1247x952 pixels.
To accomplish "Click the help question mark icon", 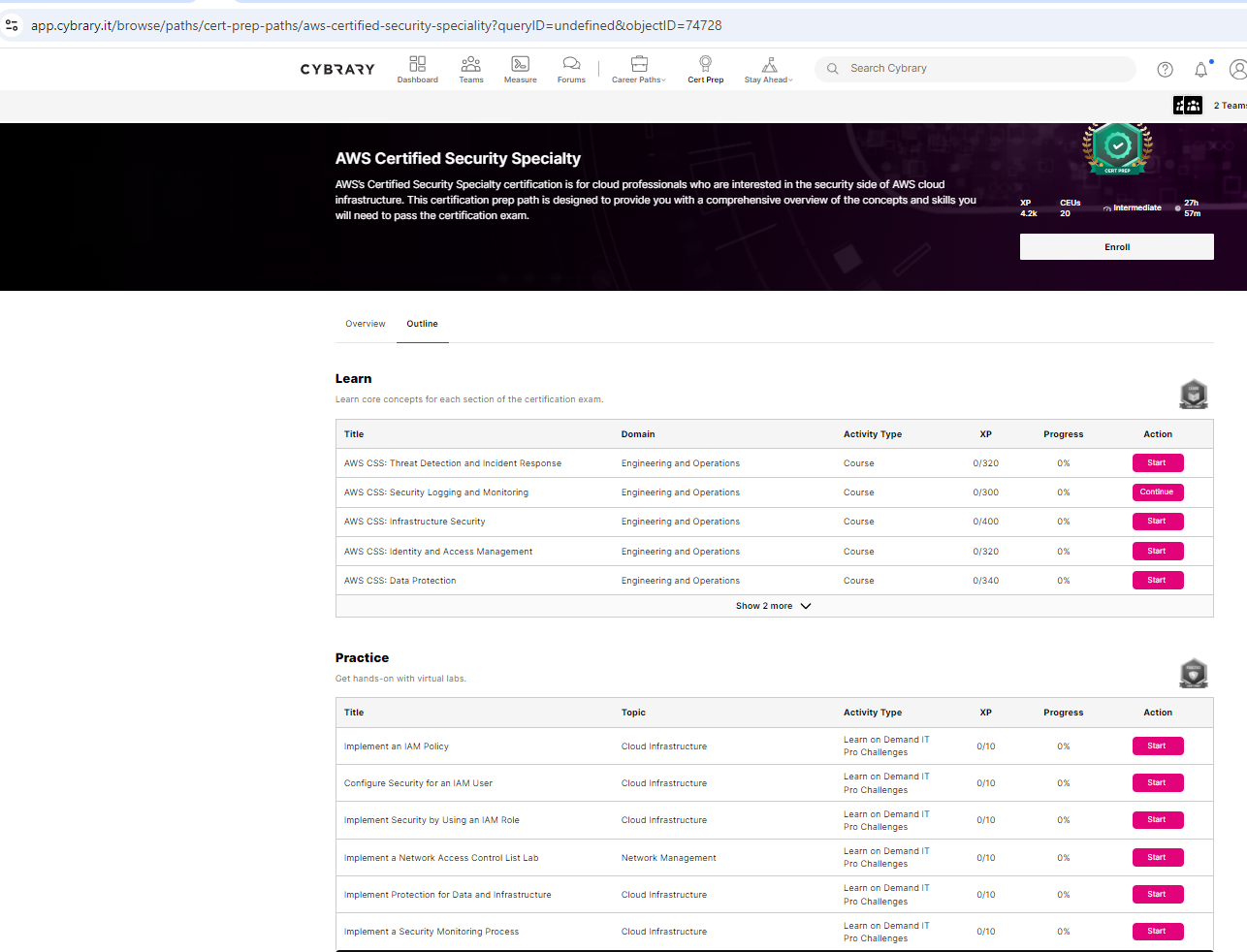I will [x=1165, y=70].
